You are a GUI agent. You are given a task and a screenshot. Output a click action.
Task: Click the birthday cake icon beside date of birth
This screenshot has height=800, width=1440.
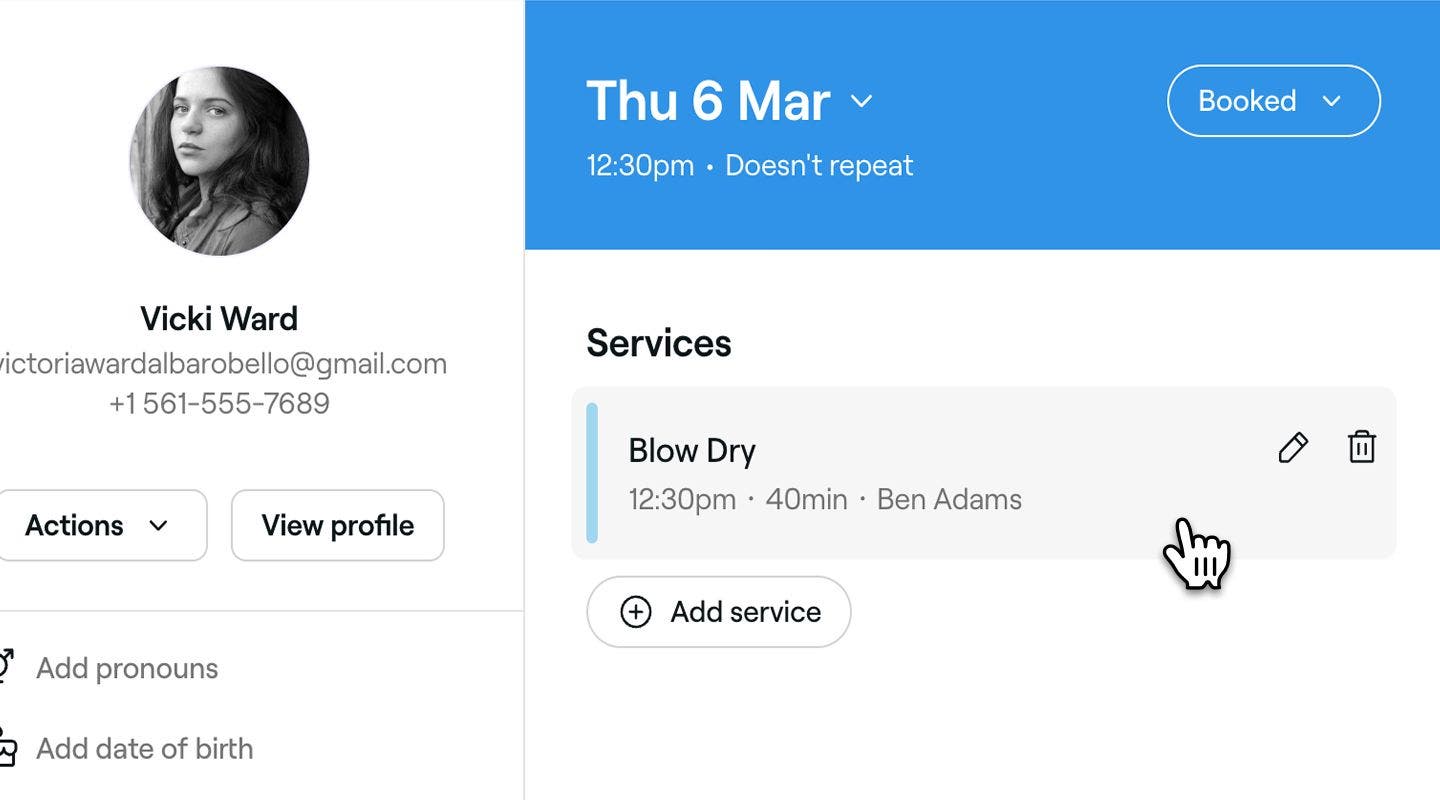[7, 748]
